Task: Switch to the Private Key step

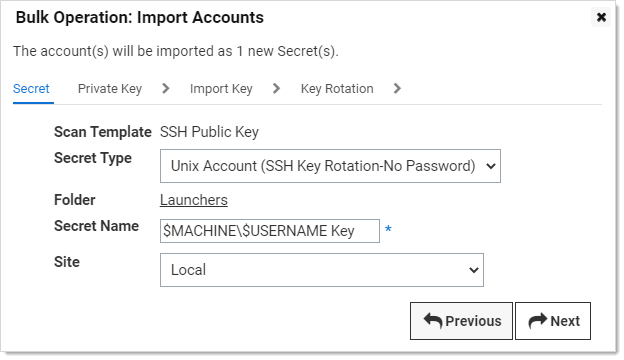Action: [x=110, y=89]
